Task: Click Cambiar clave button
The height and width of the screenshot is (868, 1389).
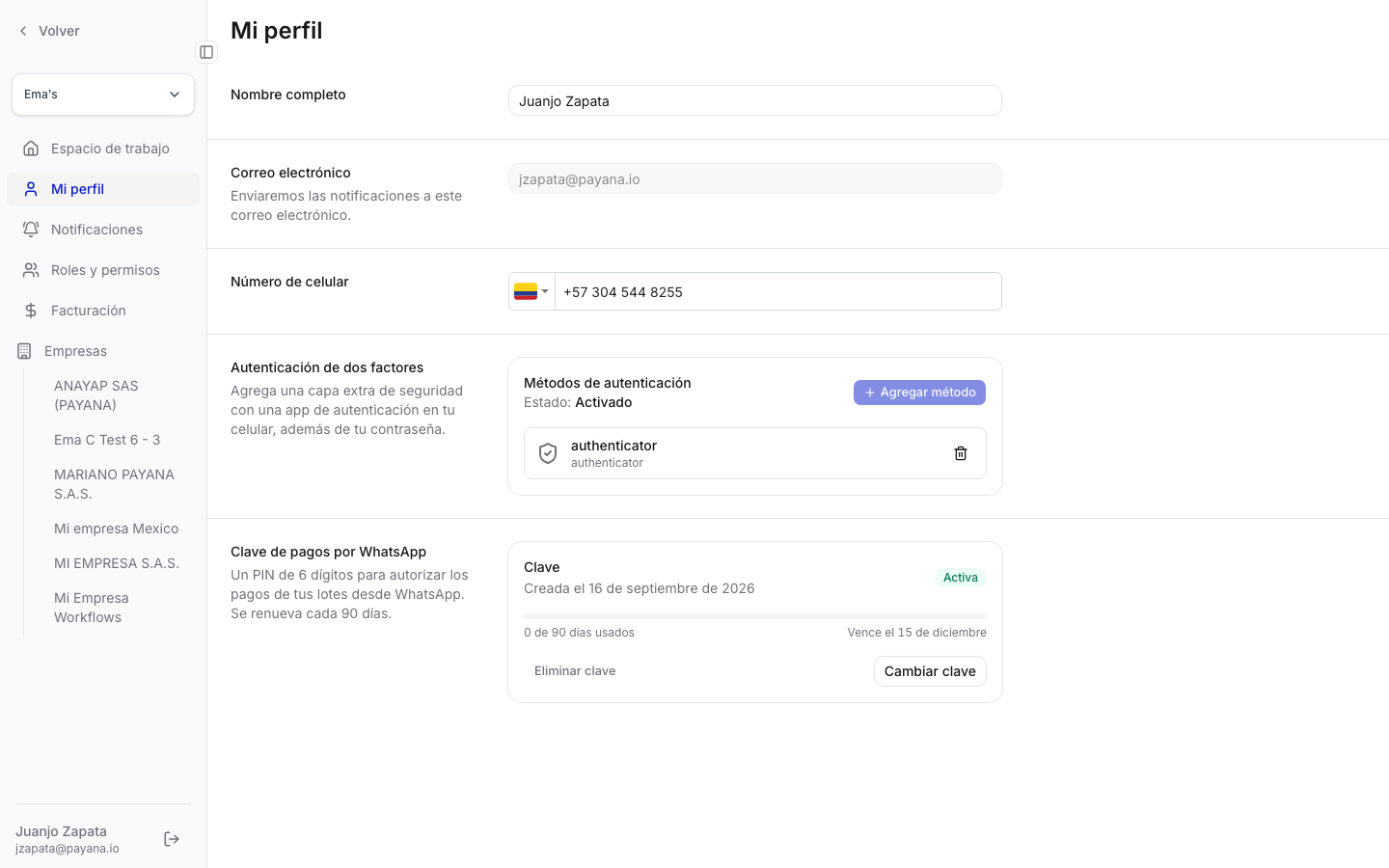Action: (930, 671)
